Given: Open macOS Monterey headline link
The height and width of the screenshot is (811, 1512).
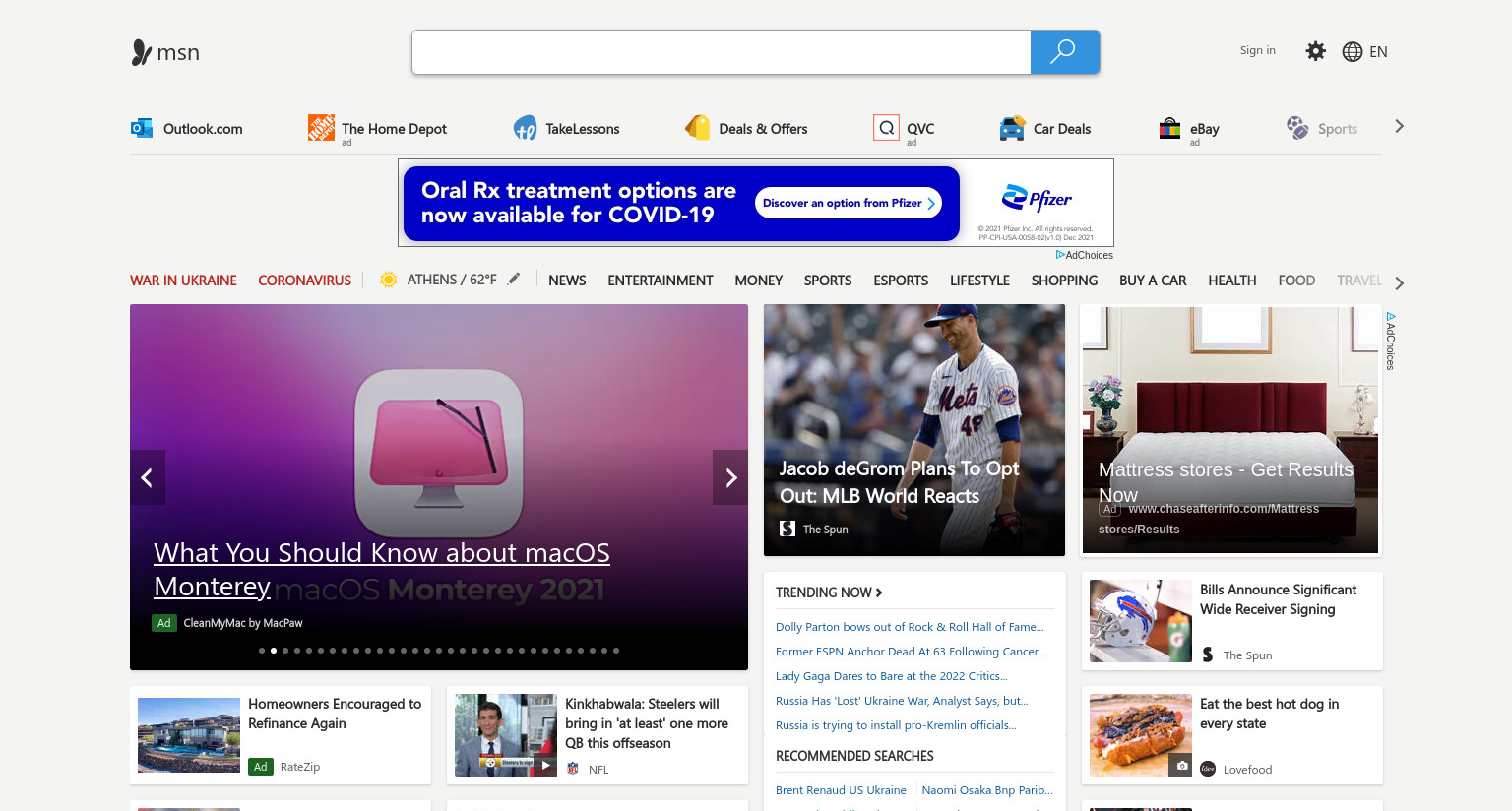Looking at the screenshot, I should point(382,569).
